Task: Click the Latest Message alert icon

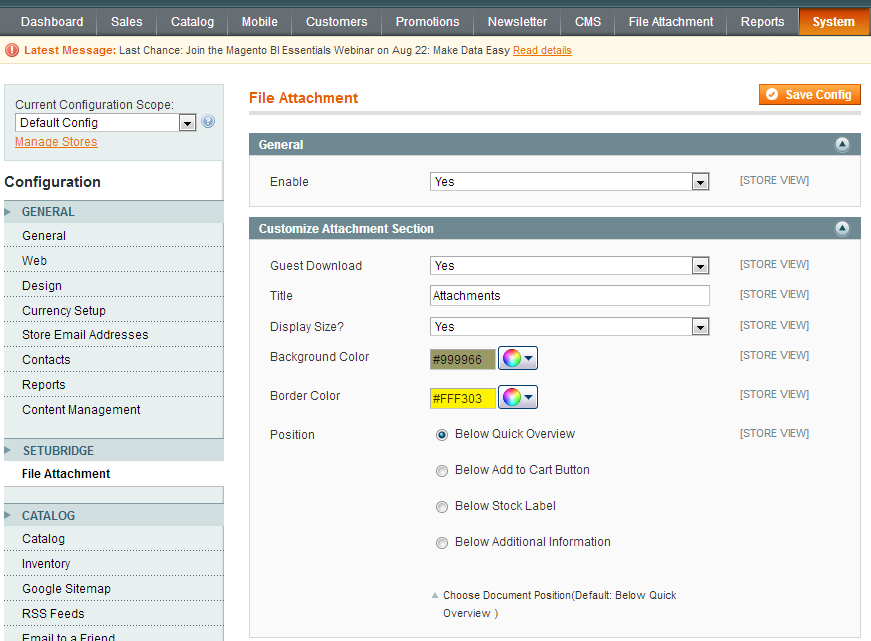Action: tap(12, 50)
